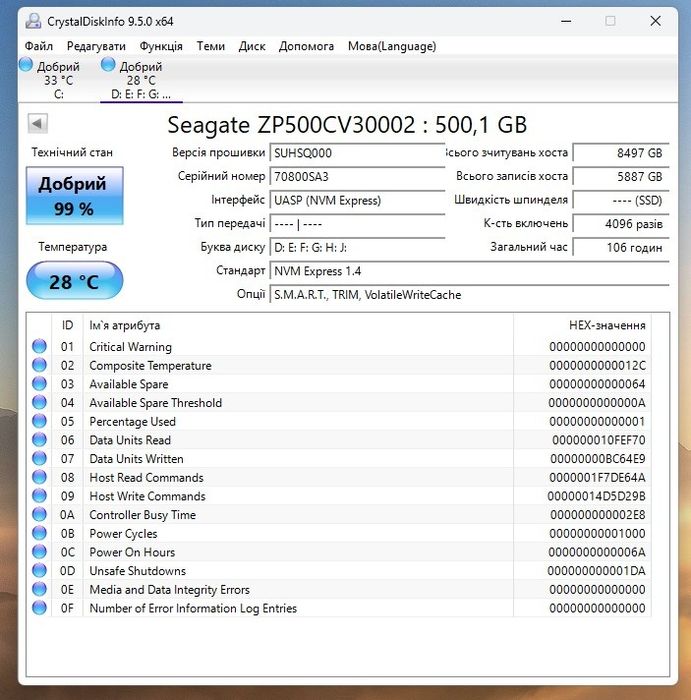The height and width of the screenshot is (700, 691).
Task: Open the Мова(Language) menu
Action: (x=392, y=46)
